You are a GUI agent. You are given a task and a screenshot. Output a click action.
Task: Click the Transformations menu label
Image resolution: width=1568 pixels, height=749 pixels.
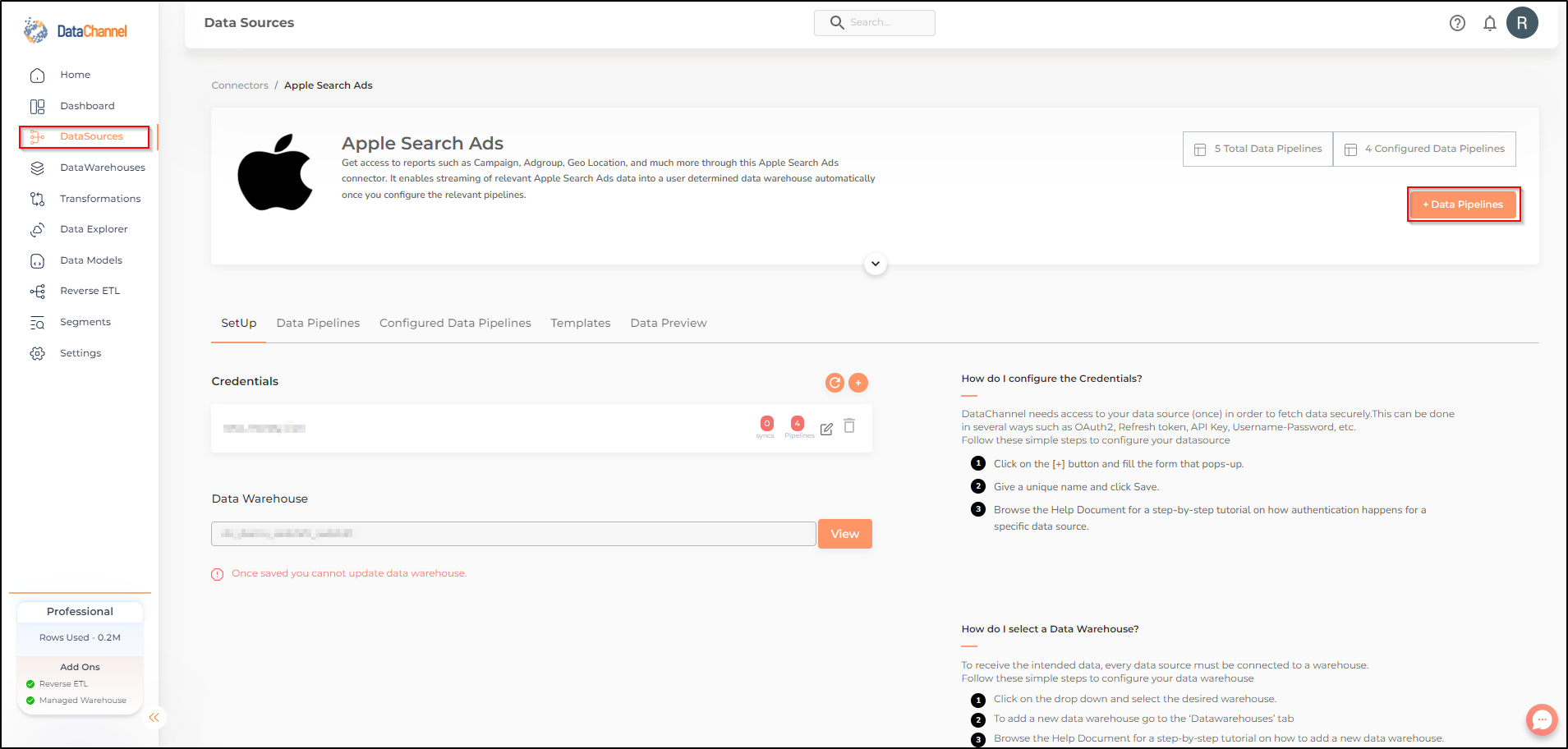100,199
